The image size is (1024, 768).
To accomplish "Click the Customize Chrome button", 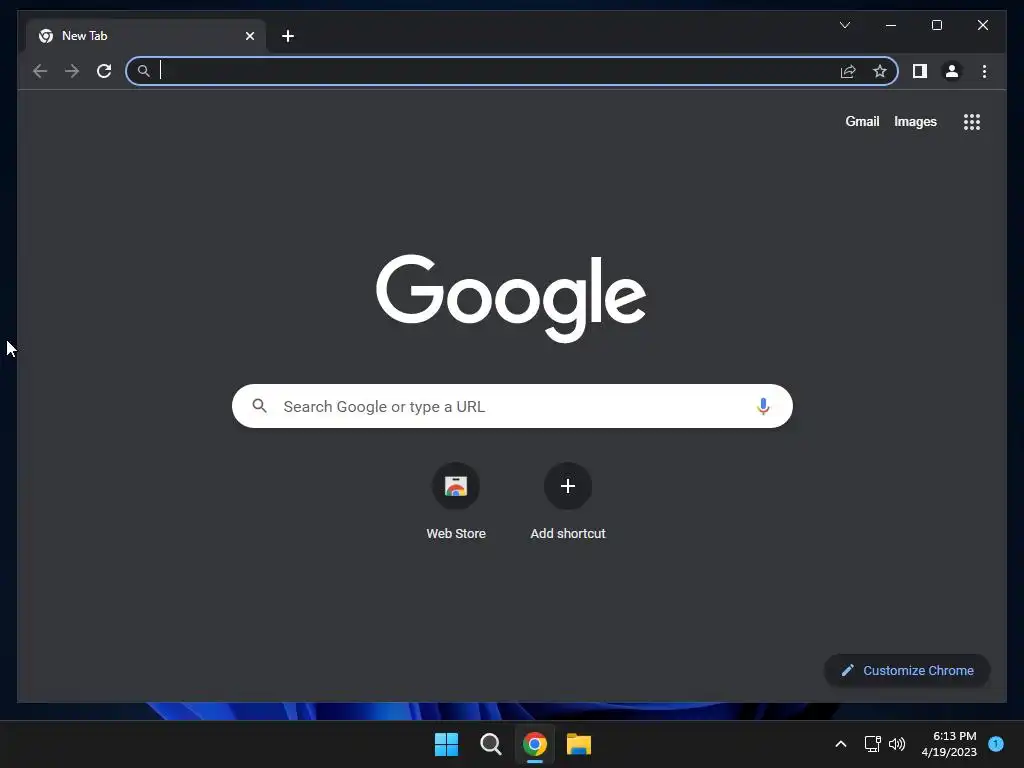I will point(907,671).
